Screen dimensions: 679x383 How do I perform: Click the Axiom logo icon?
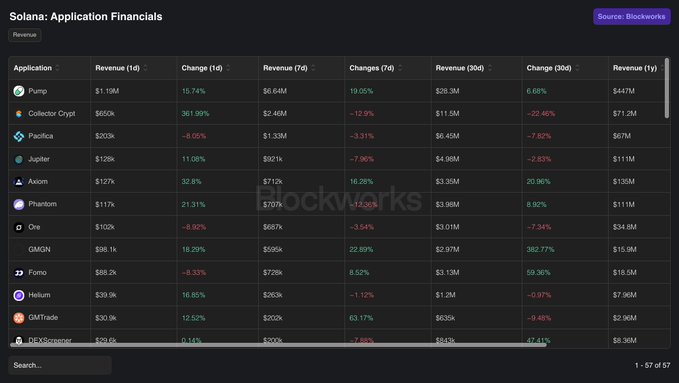[19, 182]
